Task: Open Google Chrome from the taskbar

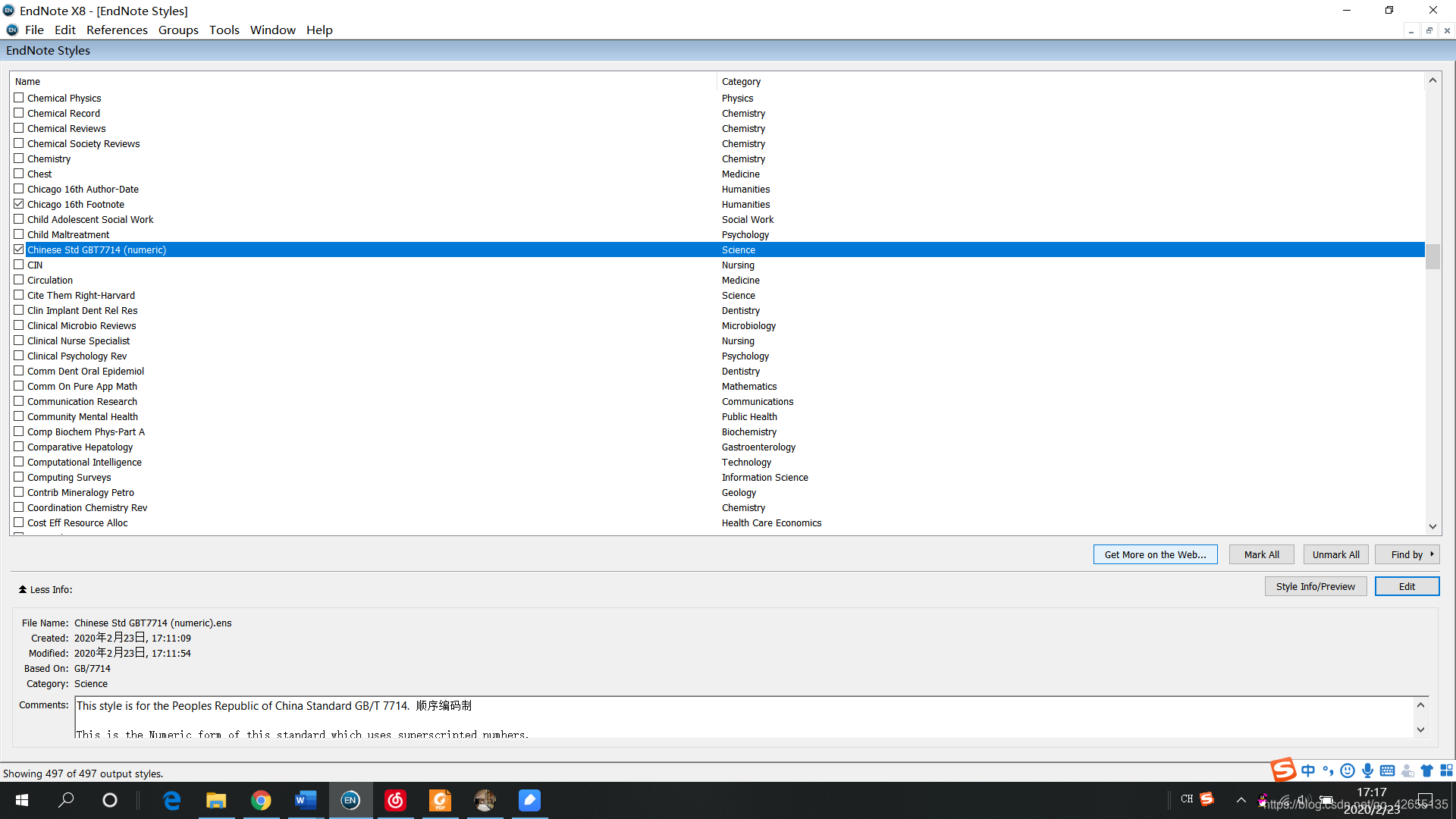Action: 261,800
